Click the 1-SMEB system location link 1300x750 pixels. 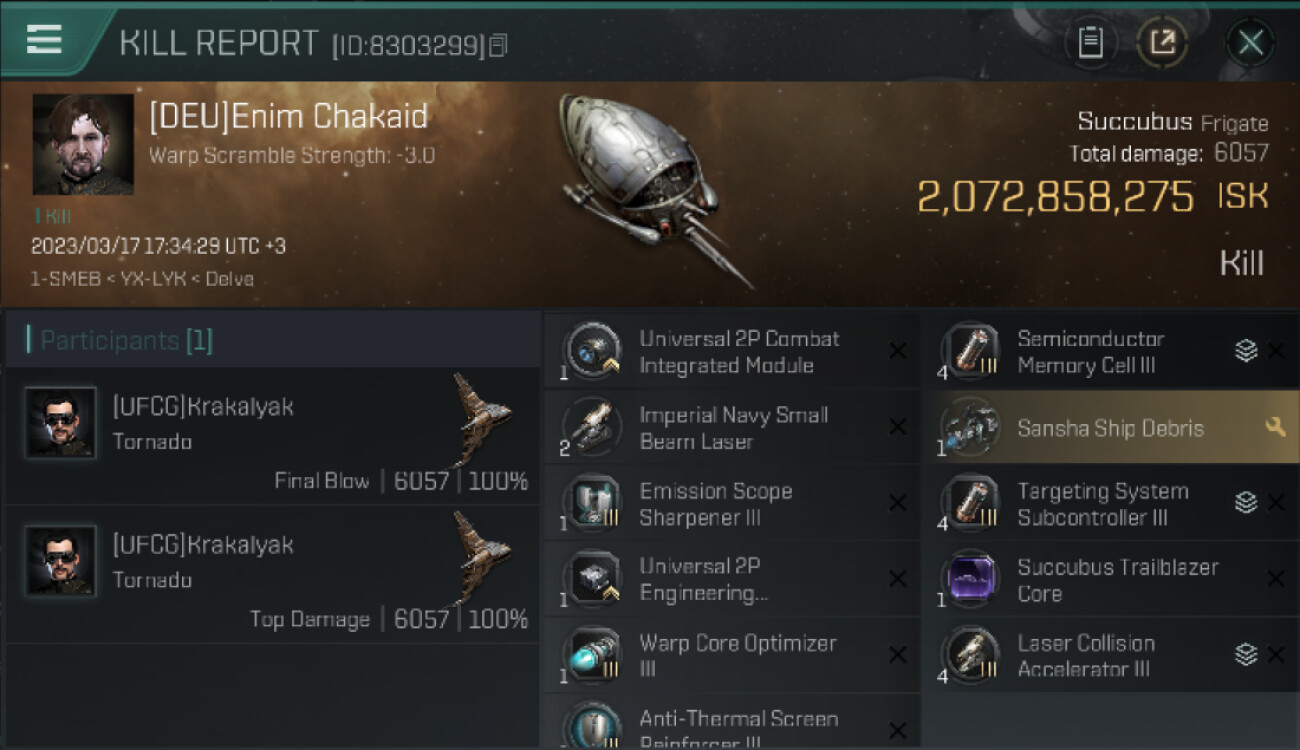tap(66, 279)
